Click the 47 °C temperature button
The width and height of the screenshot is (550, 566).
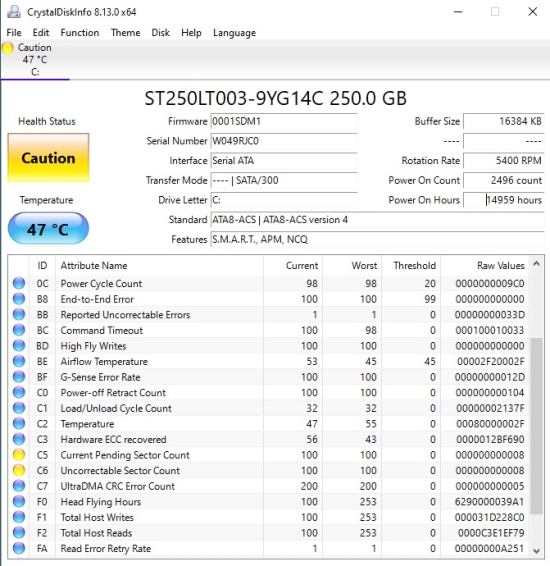[x=48, y=228]
